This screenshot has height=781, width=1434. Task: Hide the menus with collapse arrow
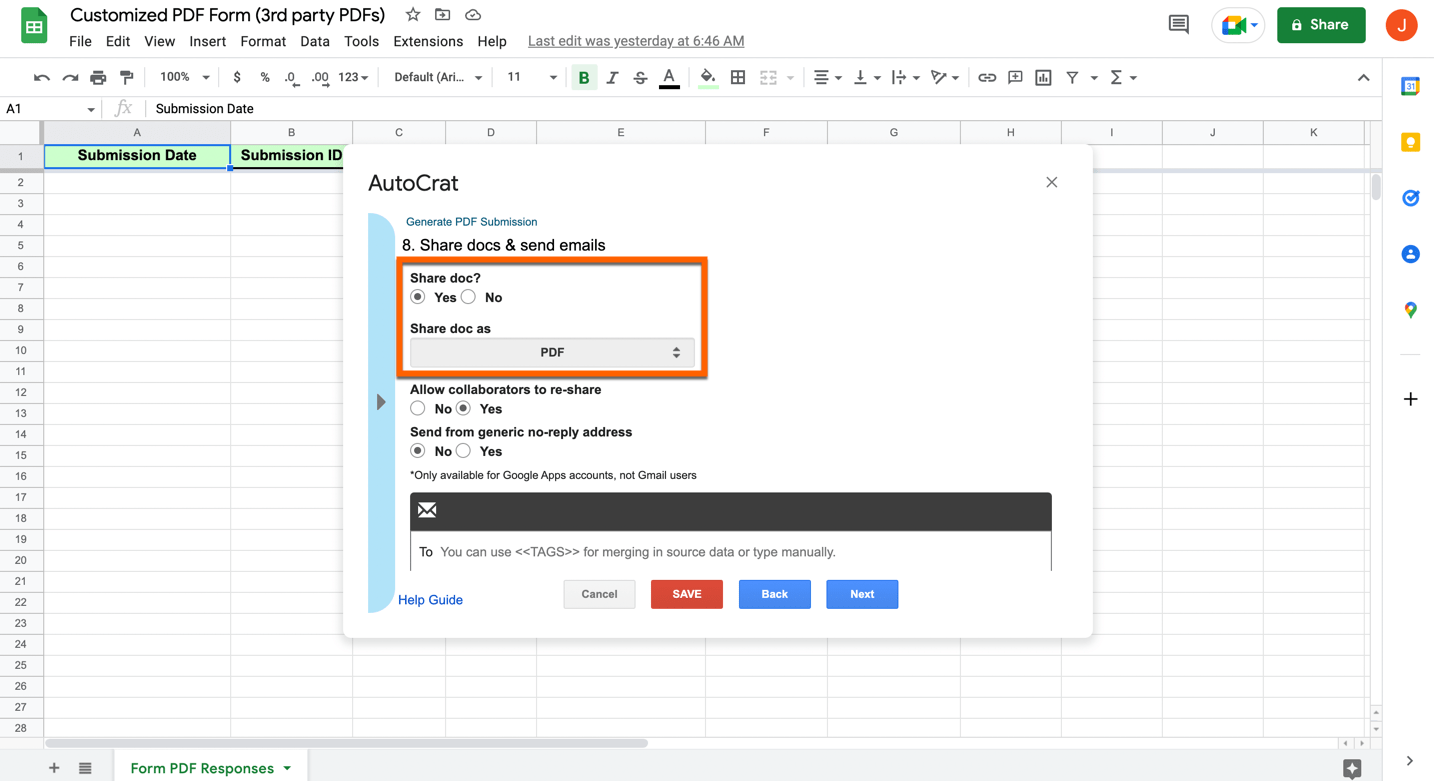(x=1363, y=77)
